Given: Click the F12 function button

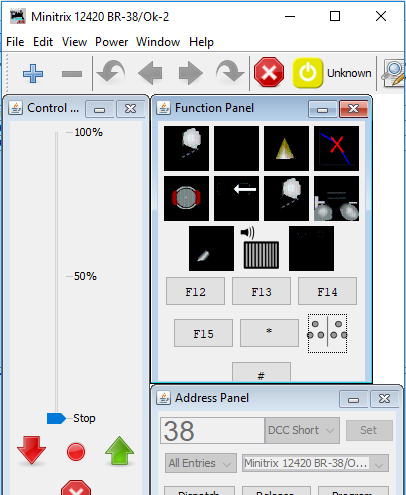Looking at the screenshot, I should pyautogui.click(x=195, y=291).
